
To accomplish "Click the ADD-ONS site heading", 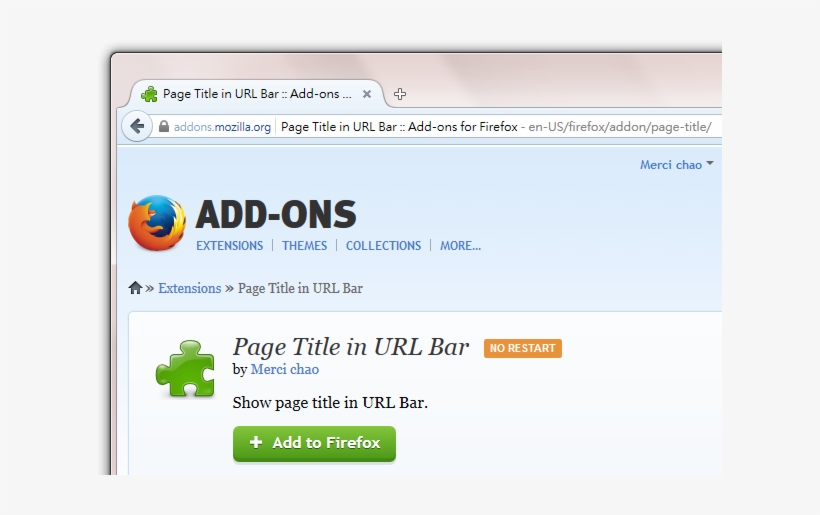I will 276,214.
